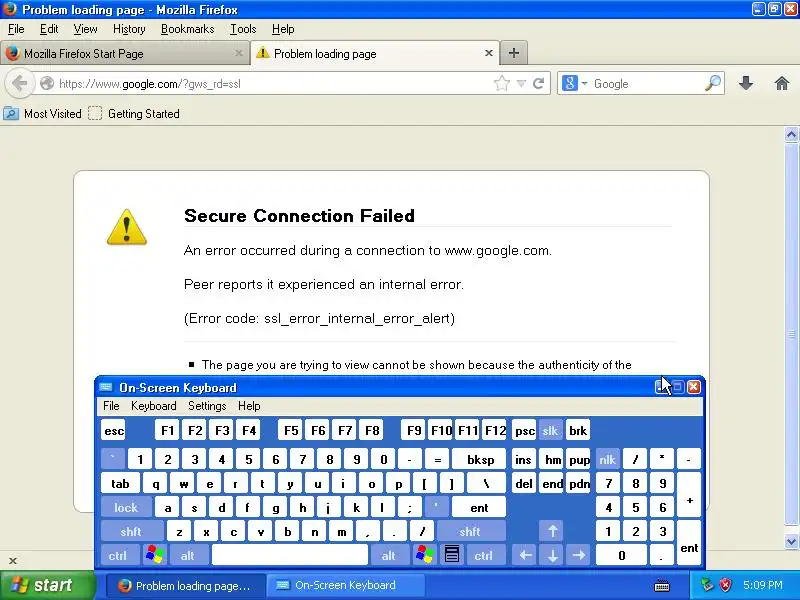
Task: Click the right arrow key
Action: (x=579, y=555)
